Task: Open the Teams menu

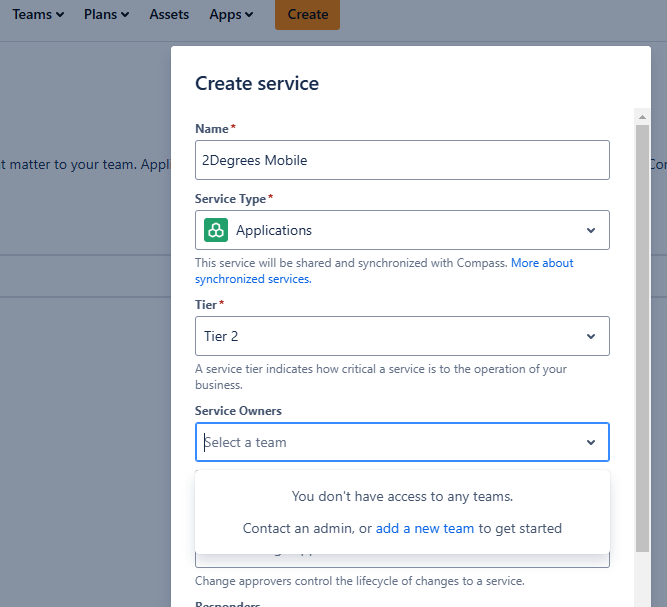Action: pyautogui.click(x=38, y=14)
